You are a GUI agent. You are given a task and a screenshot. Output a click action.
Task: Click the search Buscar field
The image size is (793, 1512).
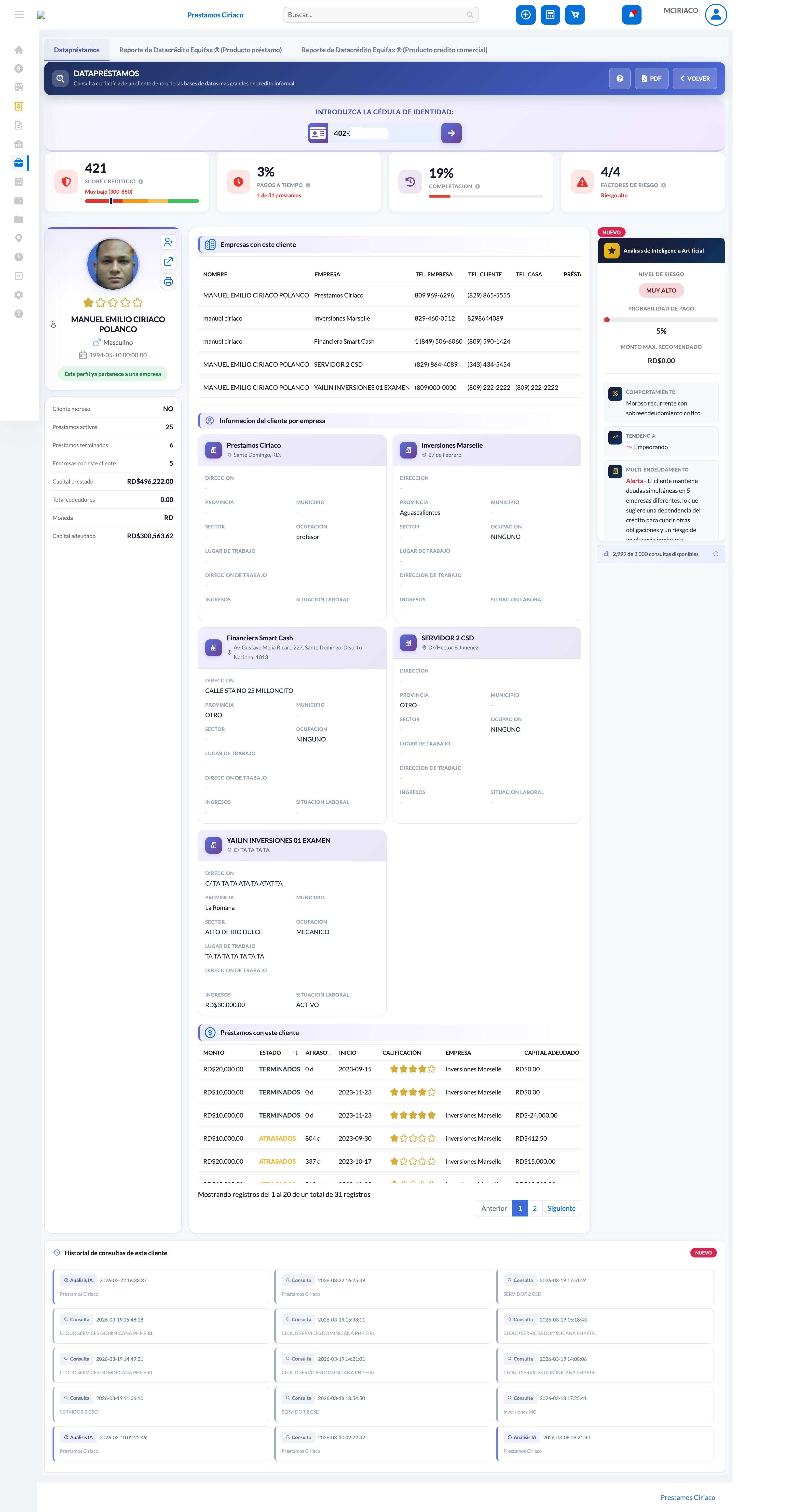coord(380,15)
